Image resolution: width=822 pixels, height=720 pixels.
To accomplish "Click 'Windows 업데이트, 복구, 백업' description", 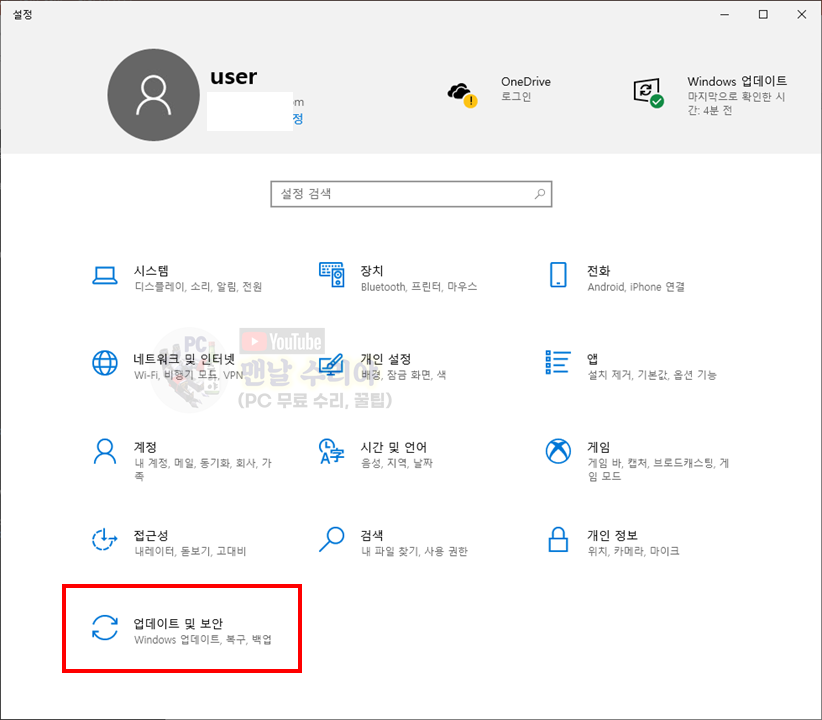I will click(203, 640).
